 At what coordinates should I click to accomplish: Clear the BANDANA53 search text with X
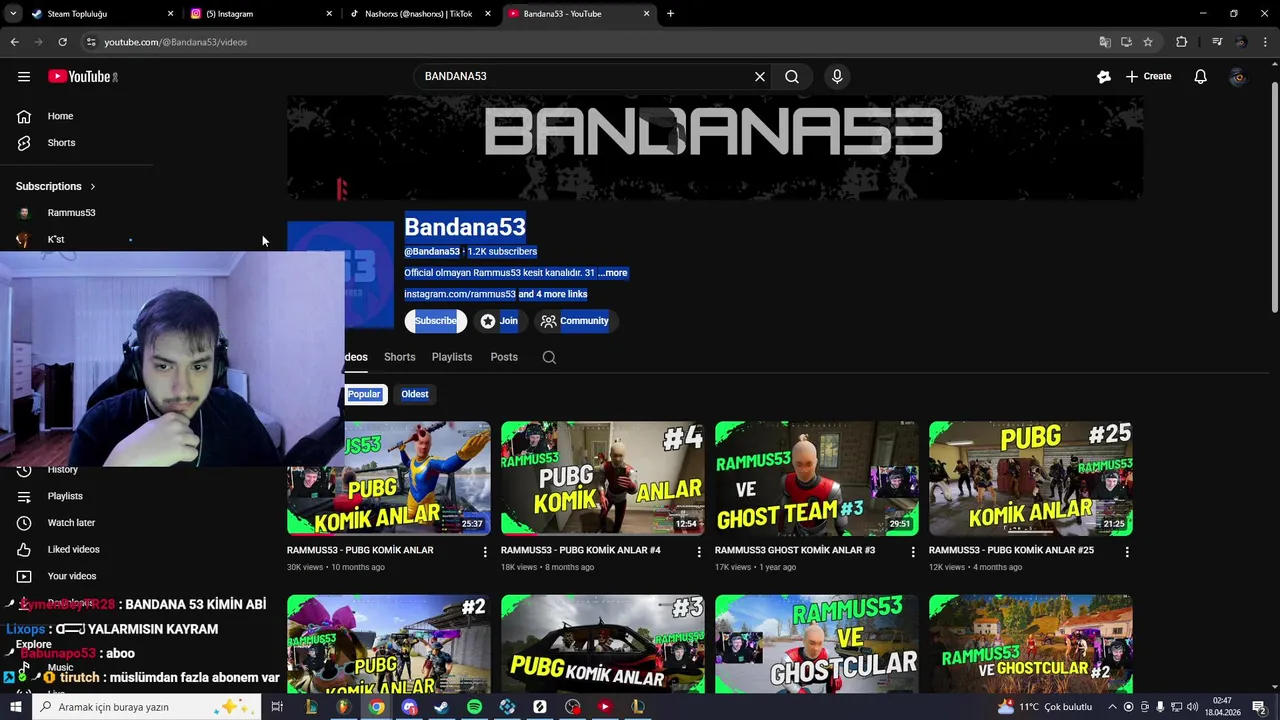760,76
